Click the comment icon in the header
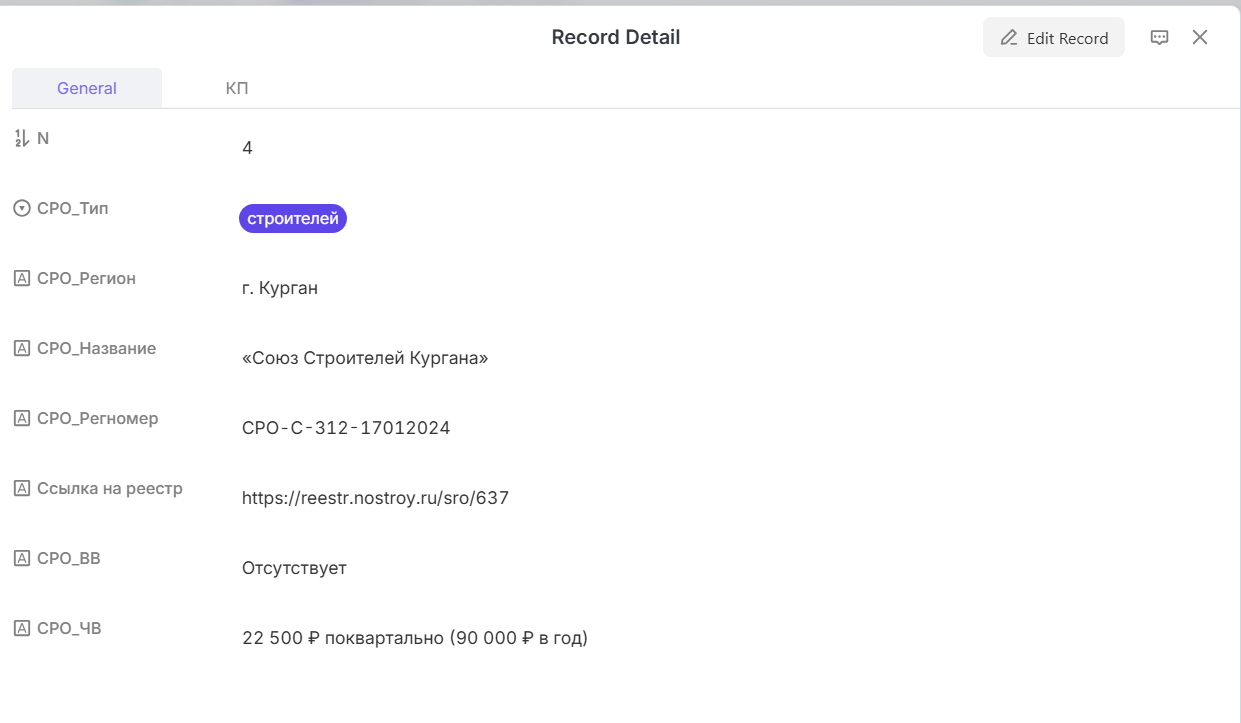 (x=1160, y=38)
